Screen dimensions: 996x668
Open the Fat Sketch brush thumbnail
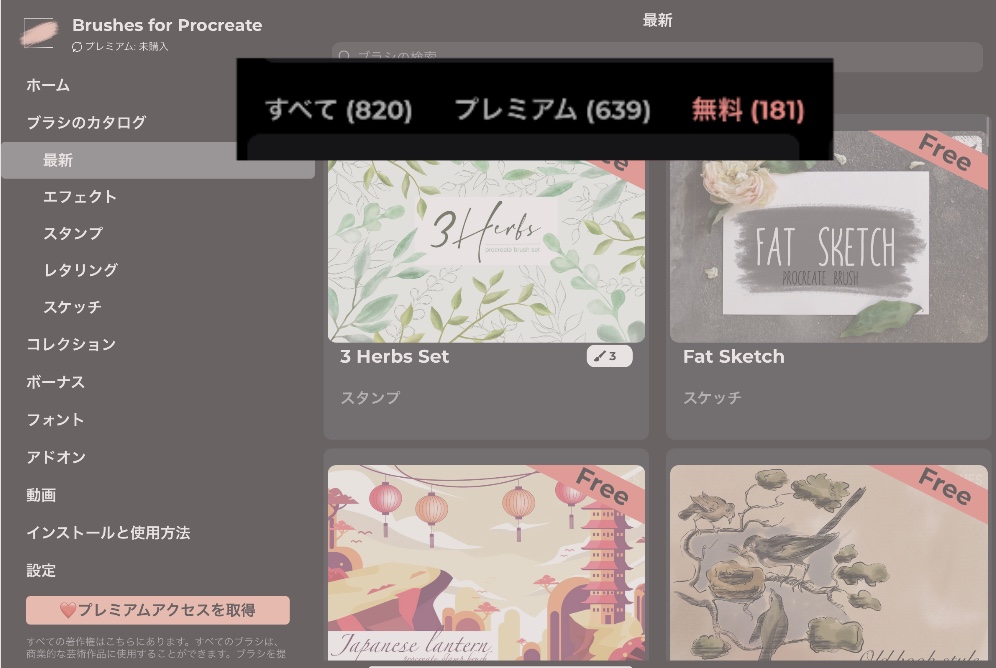point(829,236)
